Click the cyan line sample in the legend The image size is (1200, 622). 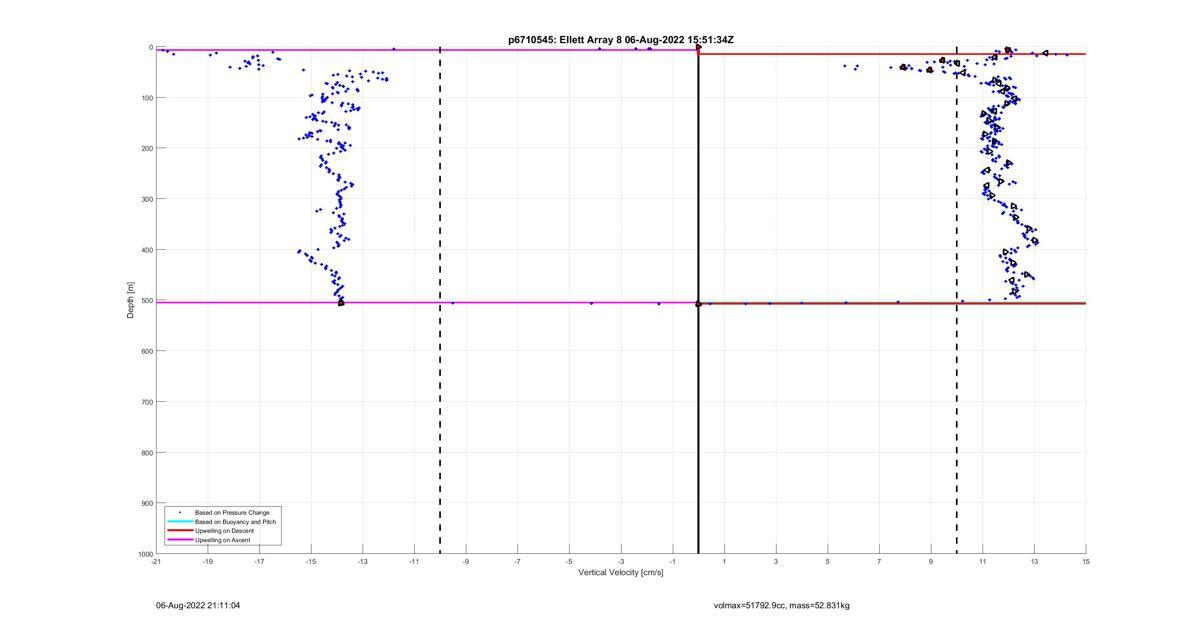pos(179,522)
